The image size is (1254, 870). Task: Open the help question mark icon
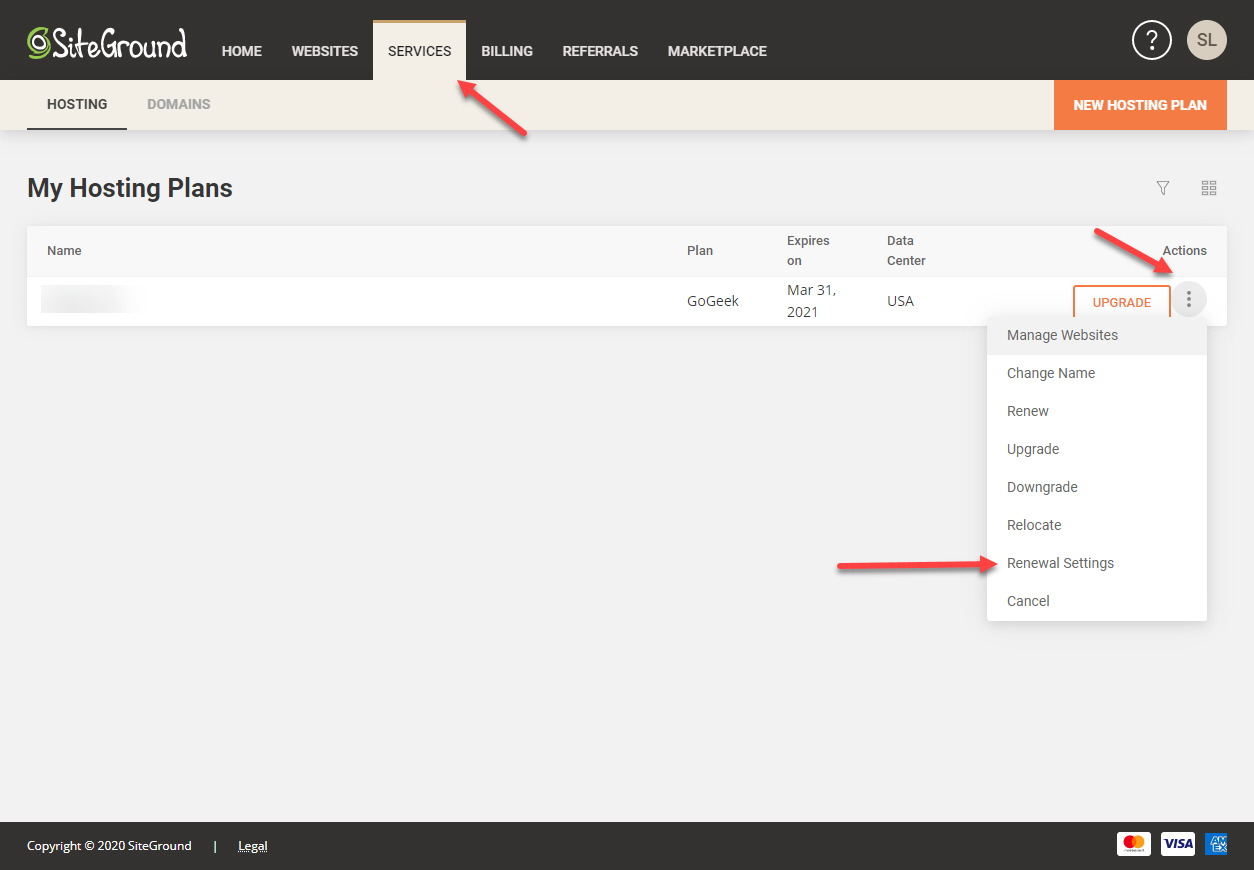[x=1151, y=40]
